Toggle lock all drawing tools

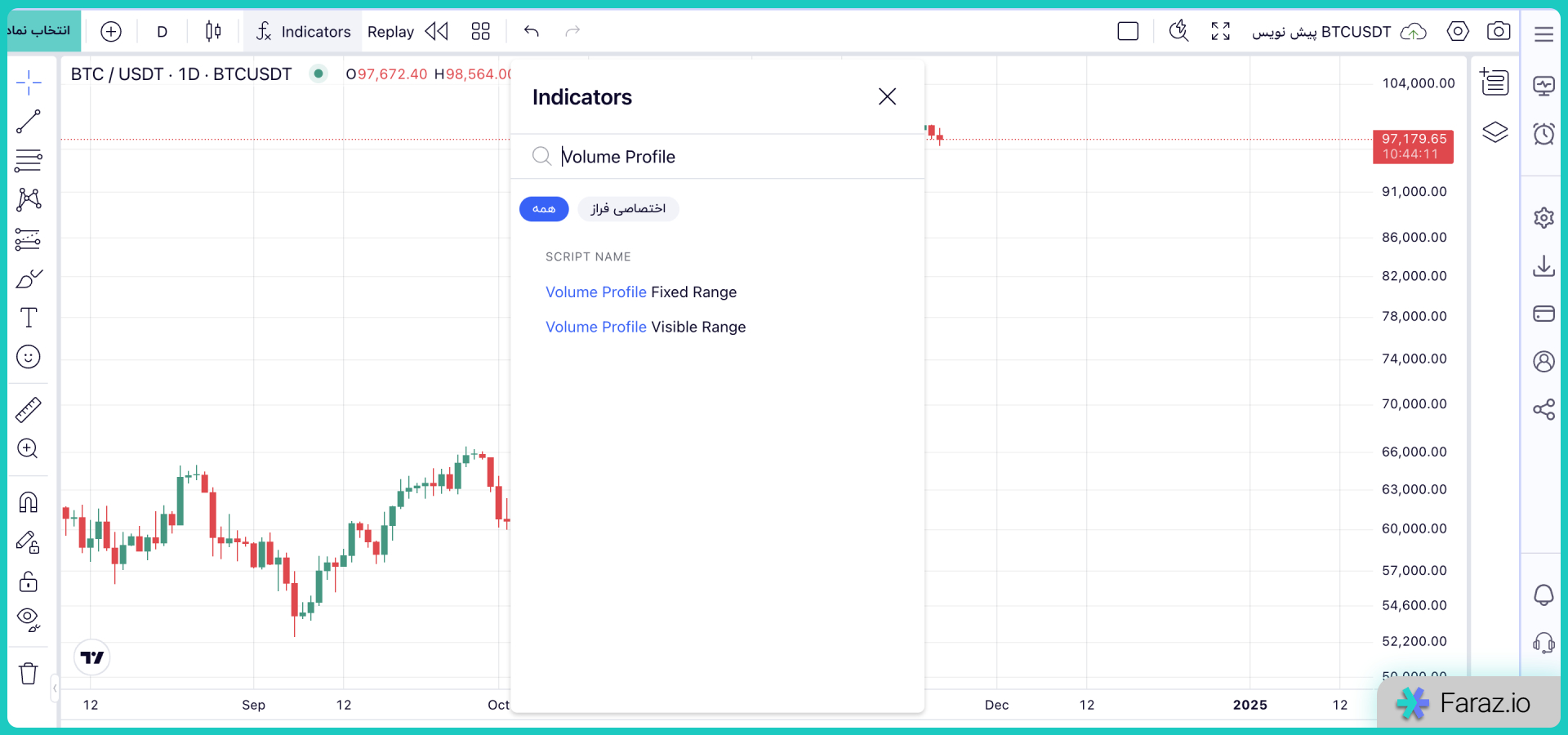tap(29, 581)
